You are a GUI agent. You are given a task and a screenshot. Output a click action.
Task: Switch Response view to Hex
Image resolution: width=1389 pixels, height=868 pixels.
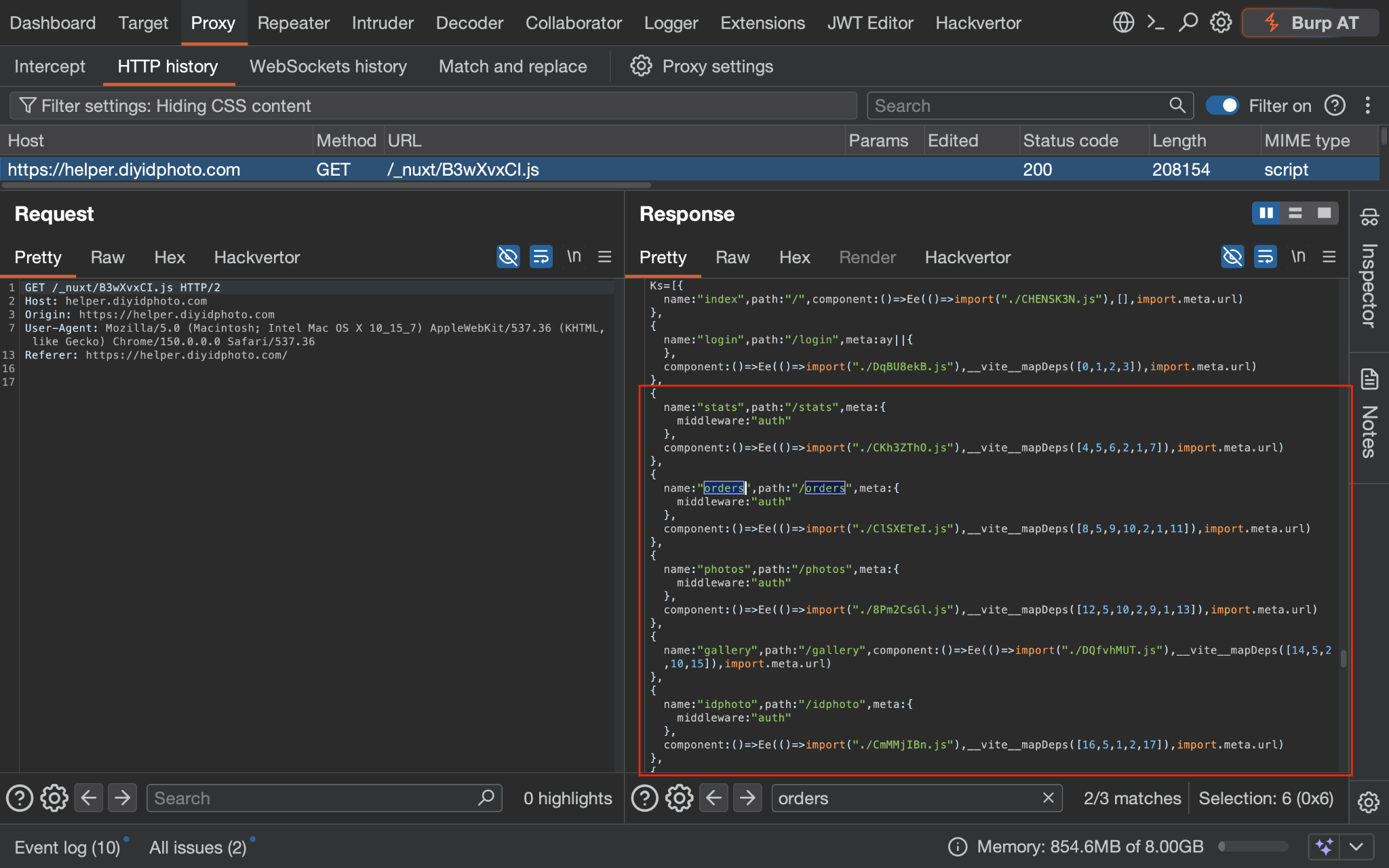click(795, 257)
